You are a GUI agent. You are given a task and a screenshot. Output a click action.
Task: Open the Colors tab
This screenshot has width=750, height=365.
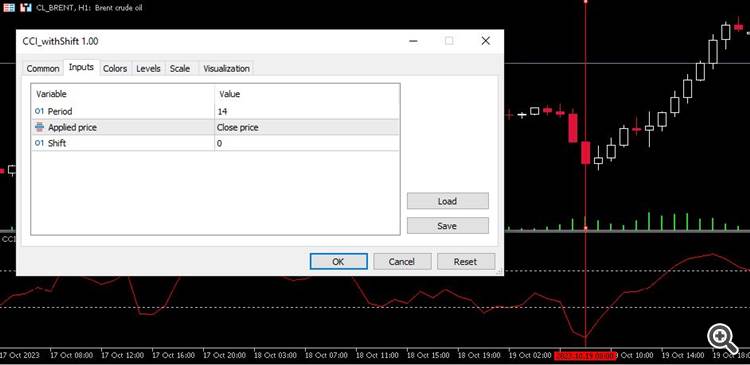click(115, 68)
